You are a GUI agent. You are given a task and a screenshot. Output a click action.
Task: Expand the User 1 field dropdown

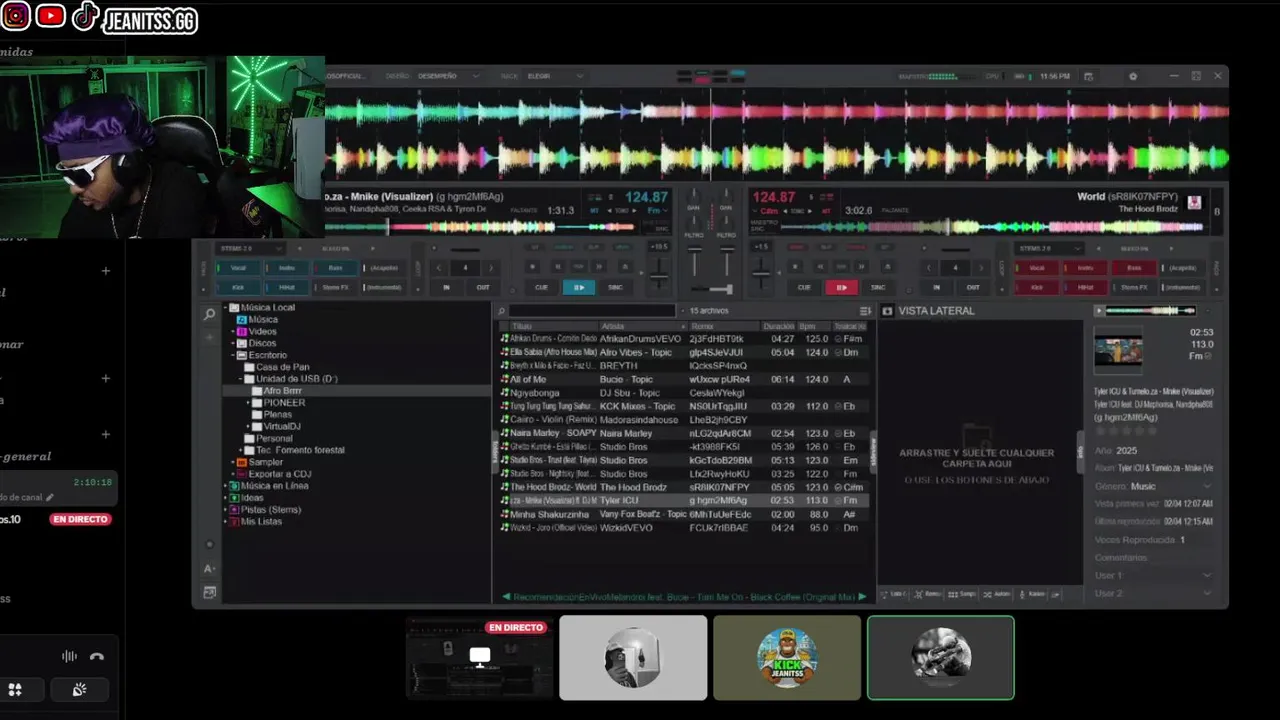coord(1207,575)
